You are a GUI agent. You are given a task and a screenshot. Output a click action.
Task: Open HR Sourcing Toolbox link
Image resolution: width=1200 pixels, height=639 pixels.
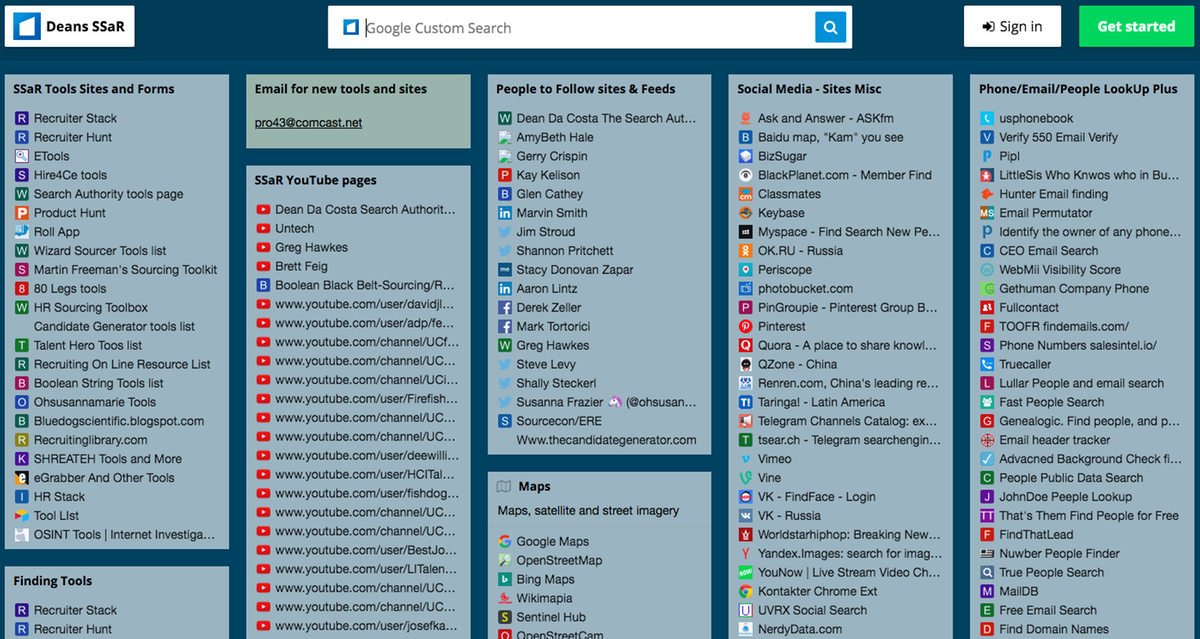click(x=91, y=308)
